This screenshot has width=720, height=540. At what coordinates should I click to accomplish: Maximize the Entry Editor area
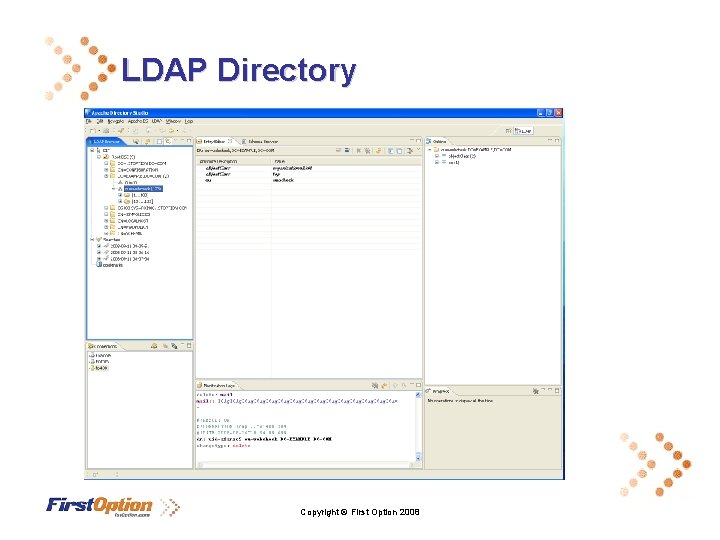[418, 140]
